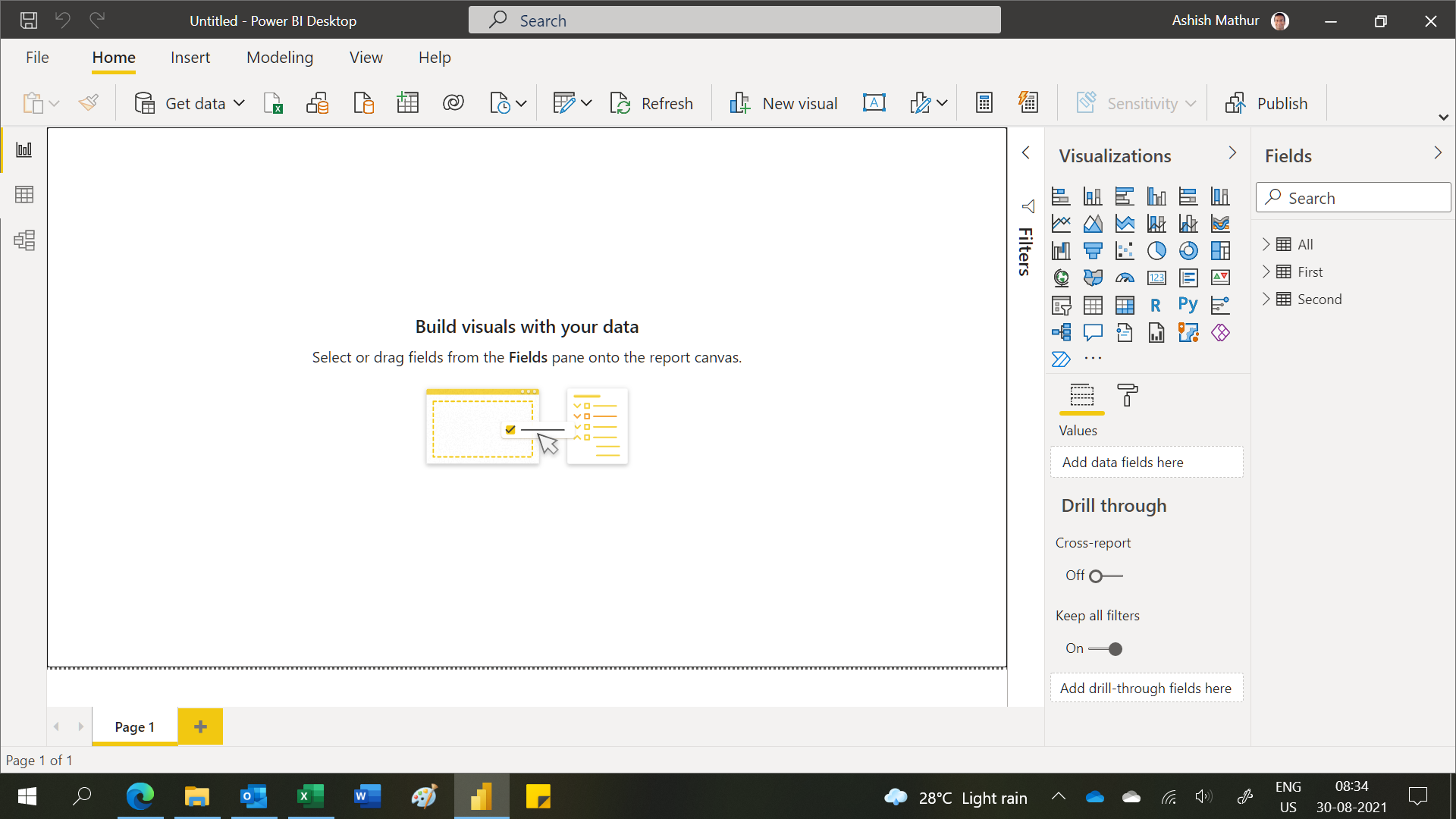The image size is (1456, 819).
Task: Switch to the Modeling ribbon tab
Action: tap(280, 58)
